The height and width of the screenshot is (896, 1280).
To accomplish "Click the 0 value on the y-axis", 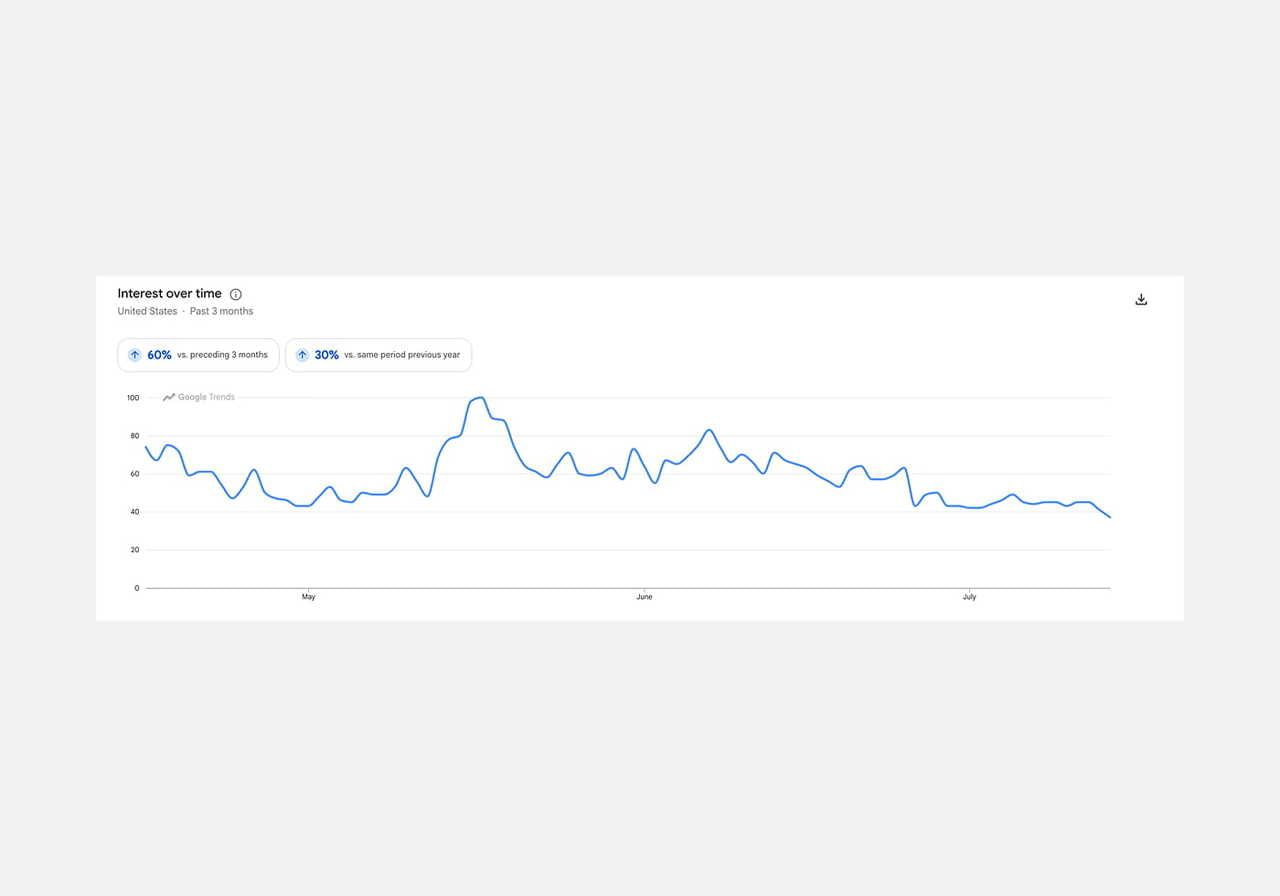I will 137,588.
